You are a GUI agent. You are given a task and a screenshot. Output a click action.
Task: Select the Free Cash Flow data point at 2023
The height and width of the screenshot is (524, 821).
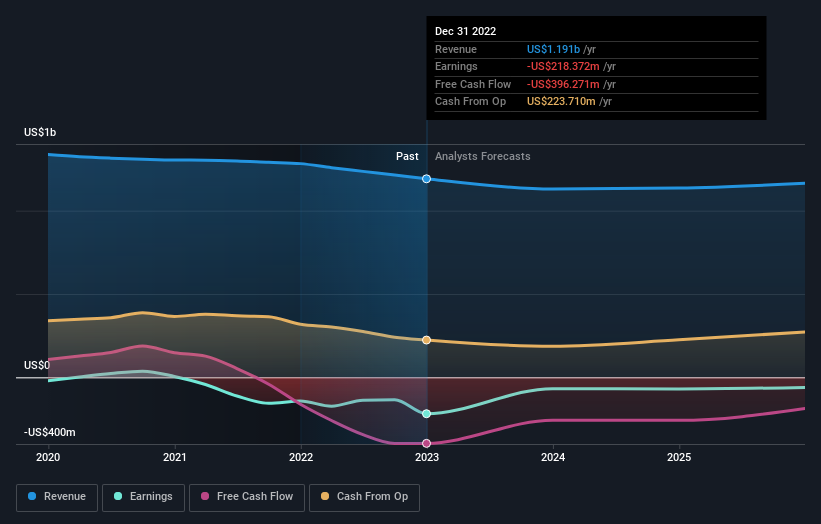[427, 443]
